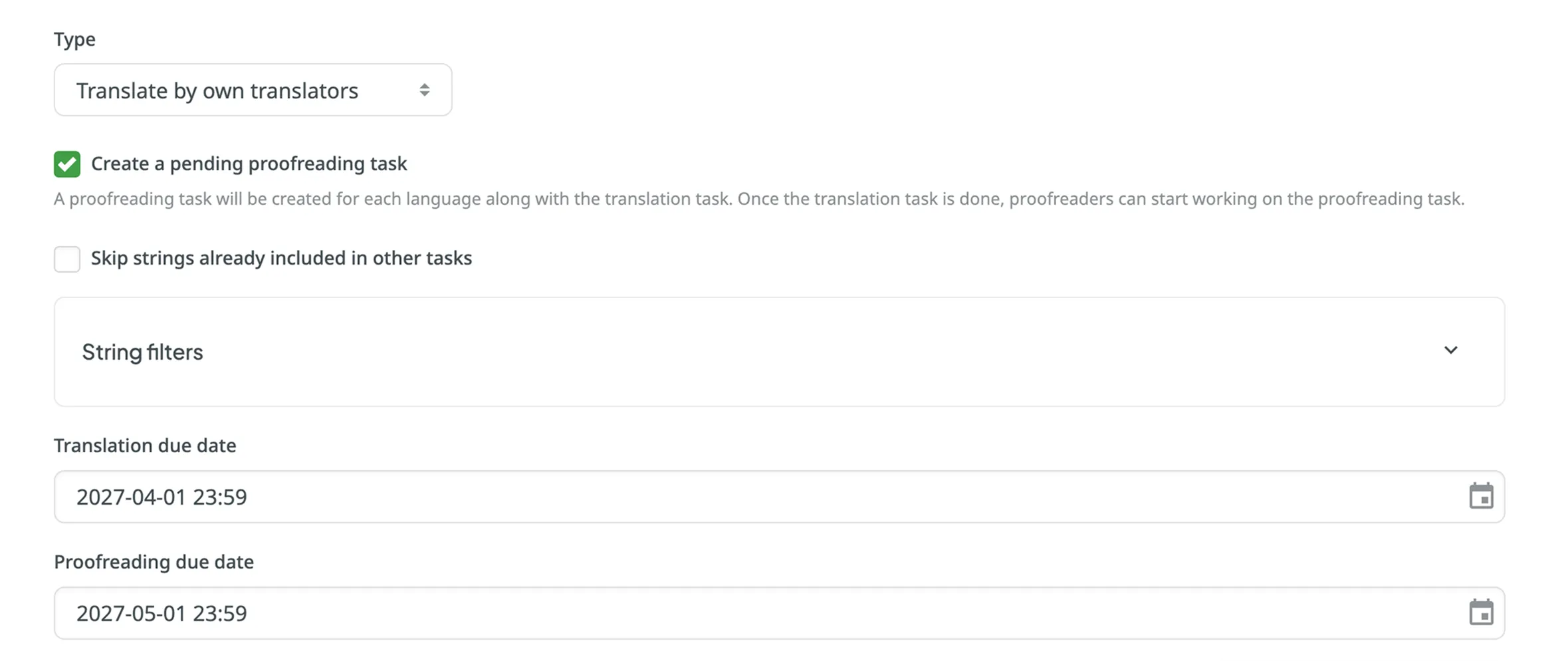Expand the String filters section
1568x661 pixels.
click(x=778, y=351)
